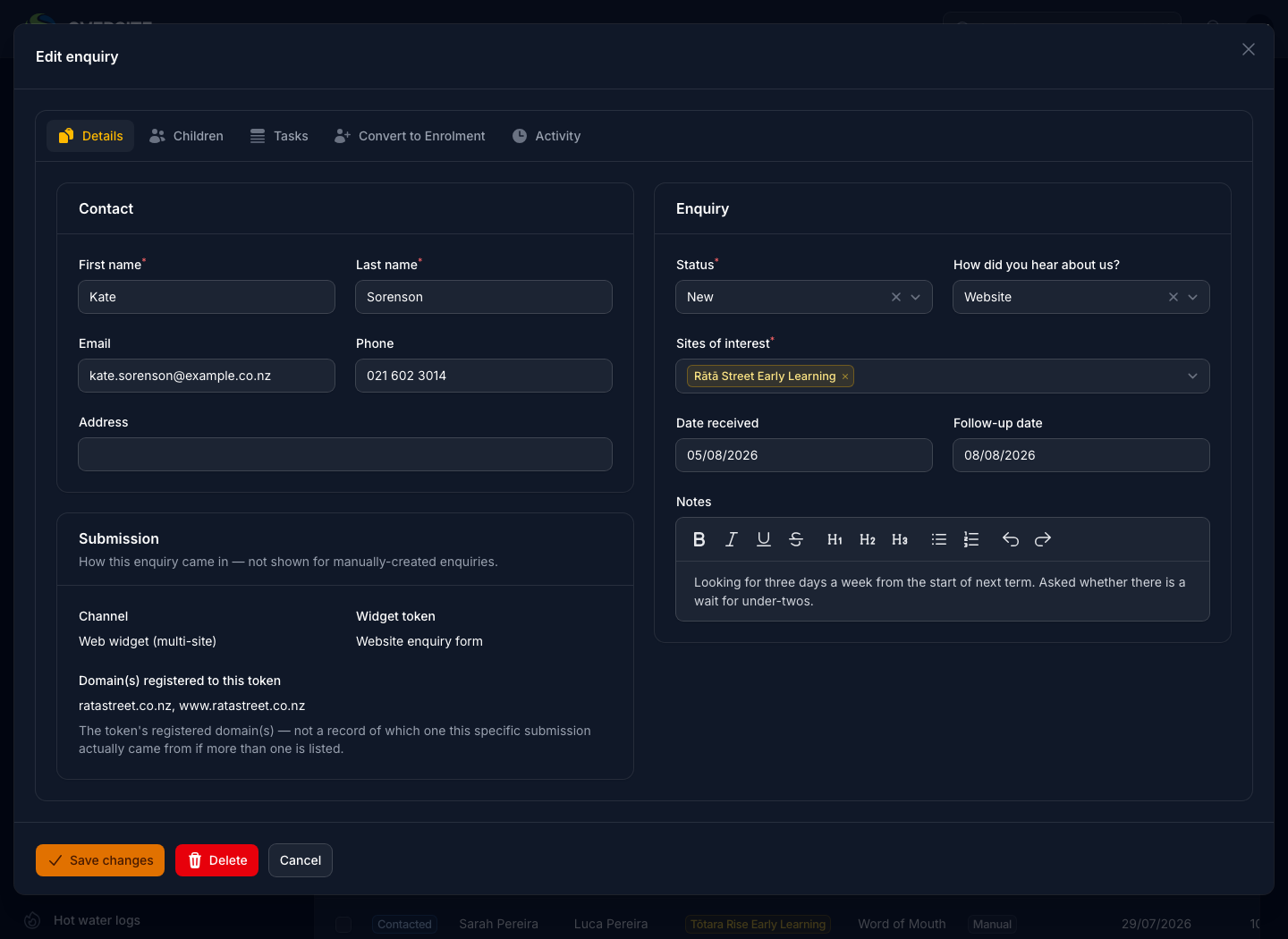The image size is (1288, 939).
Task: Cancel editing the enquiry
Action: click(301, 860)
